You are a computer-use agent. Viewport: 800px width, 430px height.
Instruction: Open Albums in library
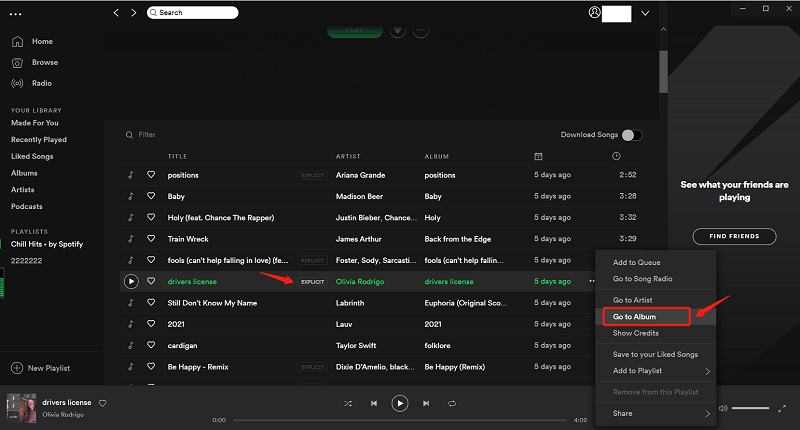(24, 173)
